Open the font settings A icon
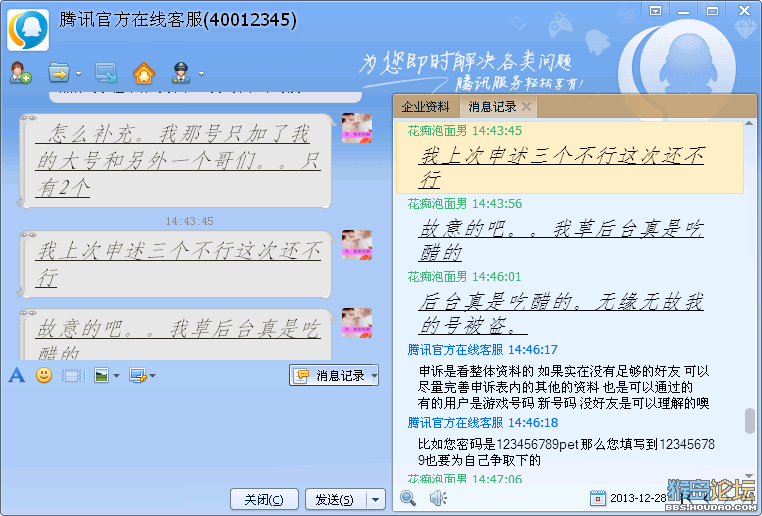This screenshot has width=762, height=516. coord(17,375)
